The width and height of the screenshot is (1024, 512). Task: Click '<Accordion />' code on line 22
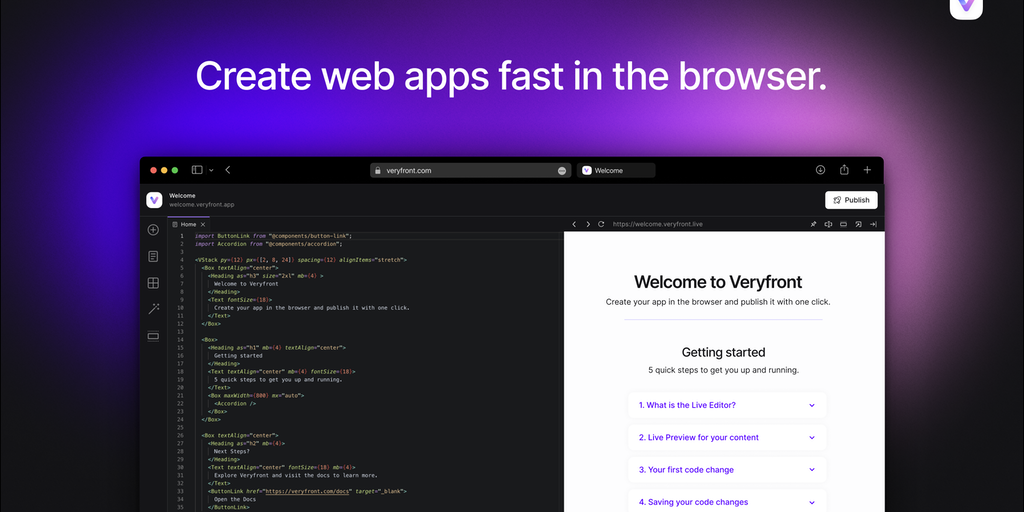pyautogui.click(x=235, y=404)
